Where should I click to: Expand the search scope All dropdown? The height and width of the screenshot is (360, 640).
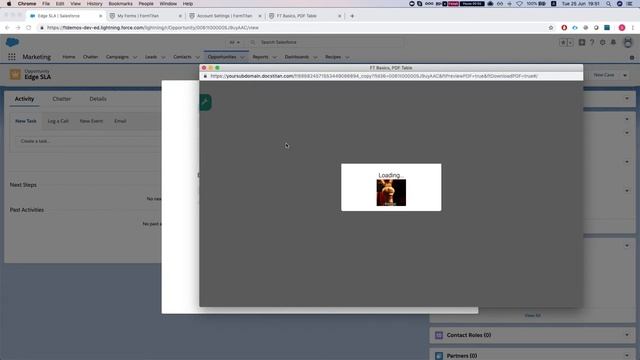[234, 42]
